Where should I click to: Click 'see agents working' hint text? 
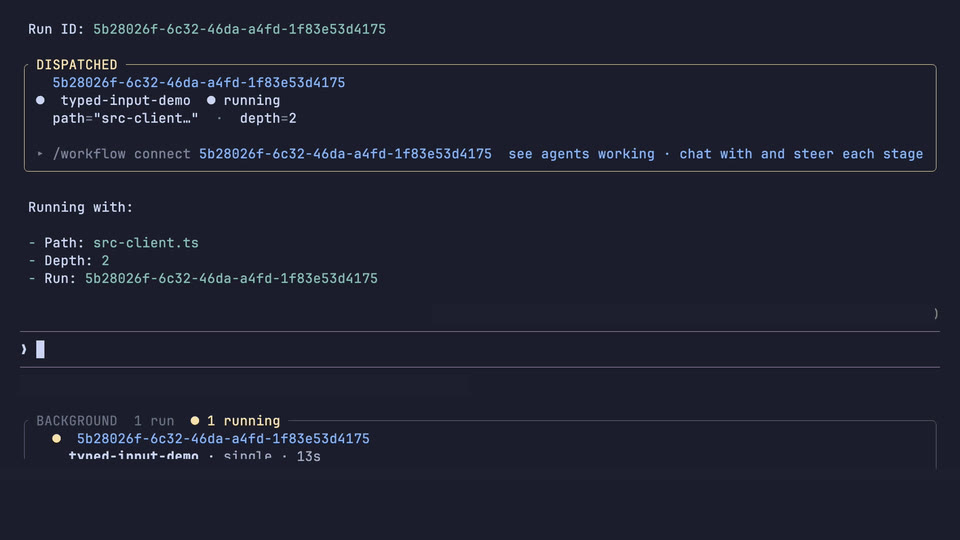(582, 154)
